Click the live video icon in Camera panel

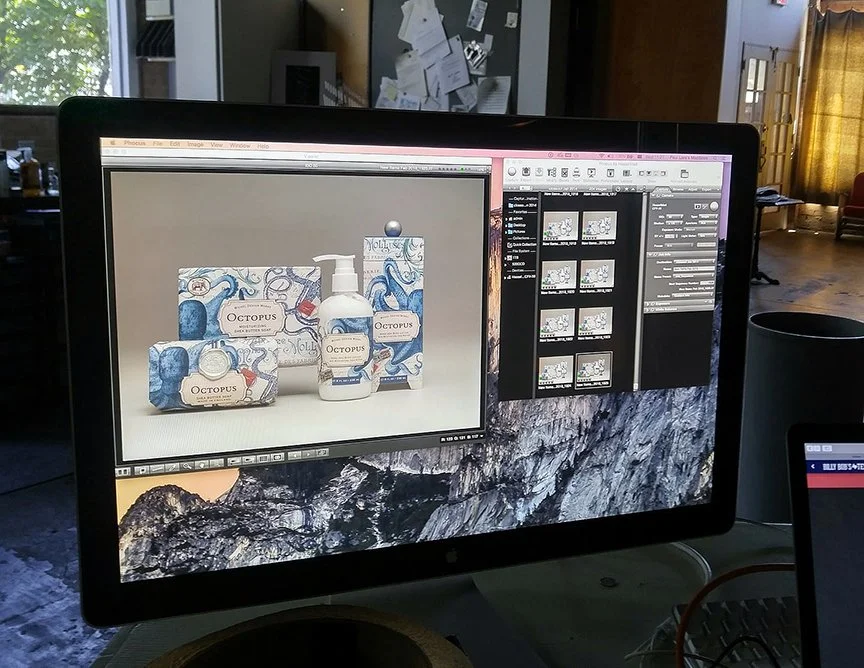point(698,206)
